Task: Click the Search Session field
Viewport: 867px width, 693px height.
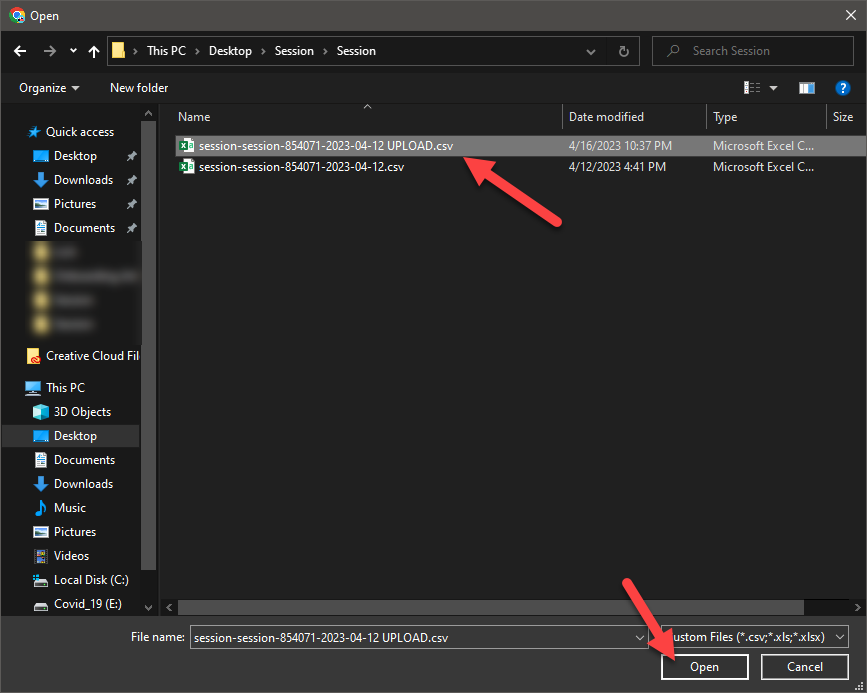Action: [753, 51]
